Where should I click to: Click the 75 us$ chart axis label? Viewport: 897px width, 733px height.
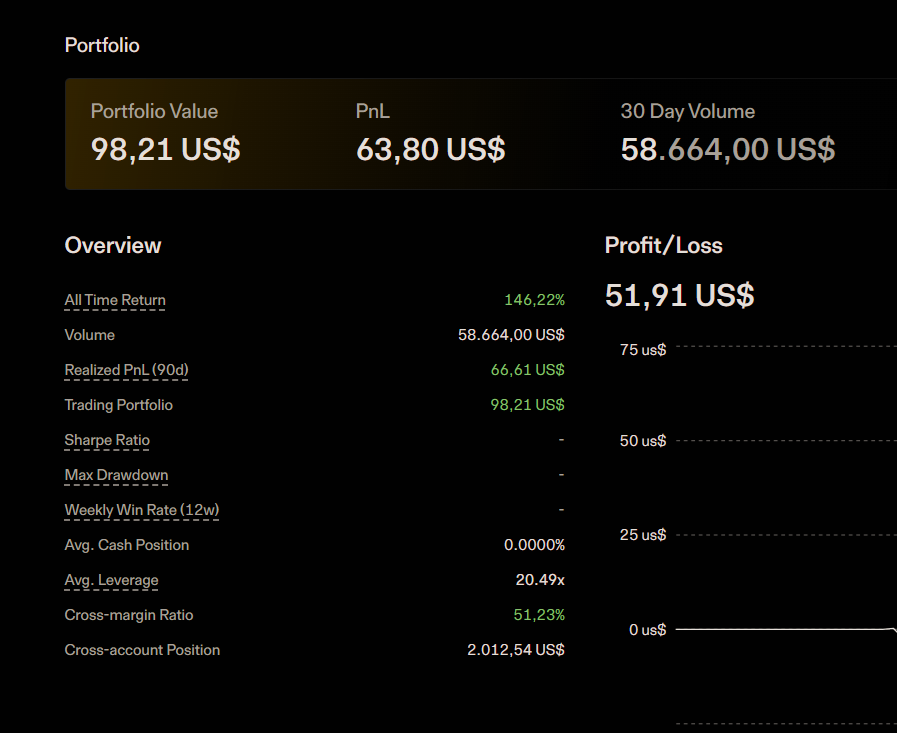point(643,350)
